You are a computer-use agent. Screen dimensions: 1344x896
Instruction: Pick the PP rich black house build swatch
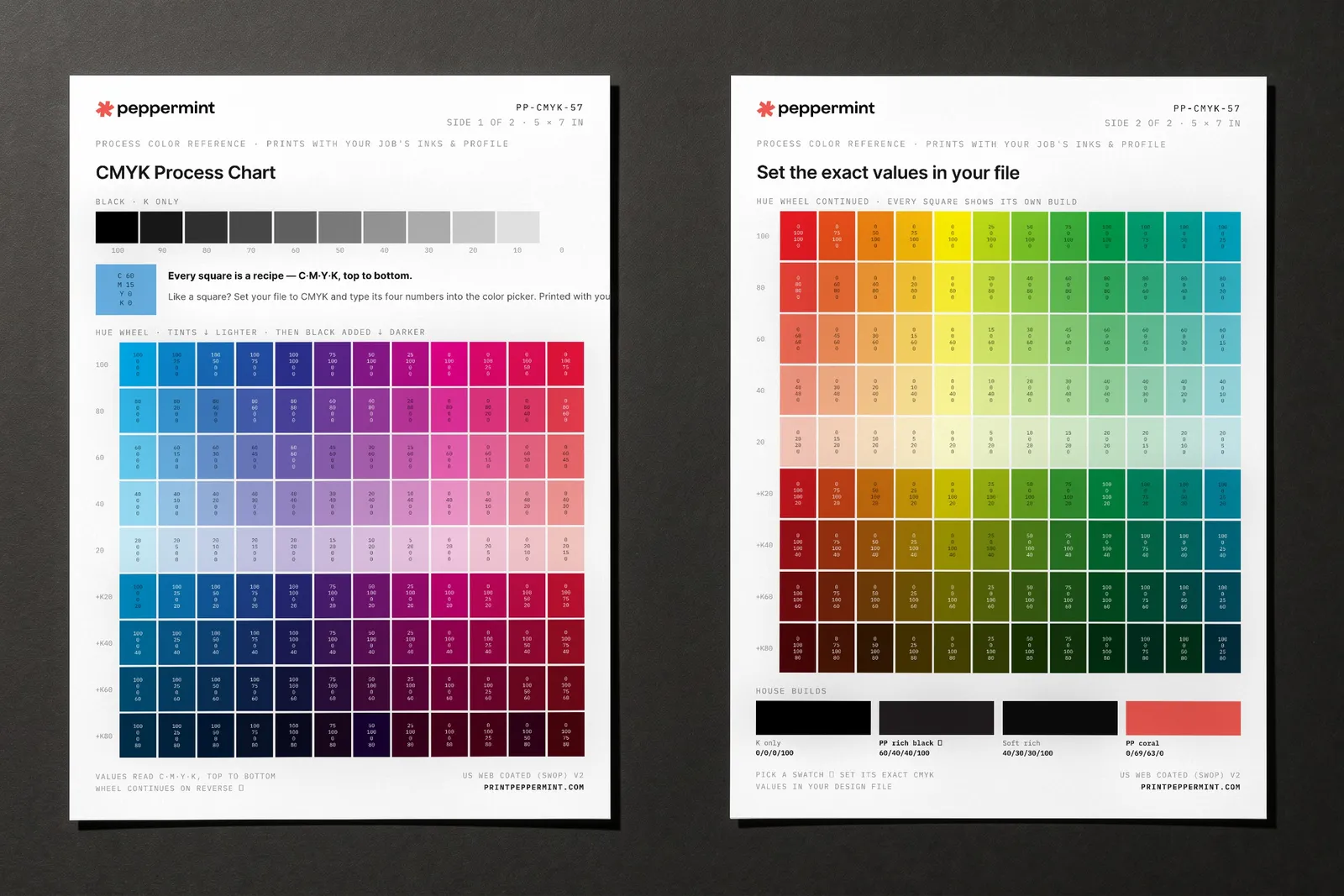coord(937,718)
